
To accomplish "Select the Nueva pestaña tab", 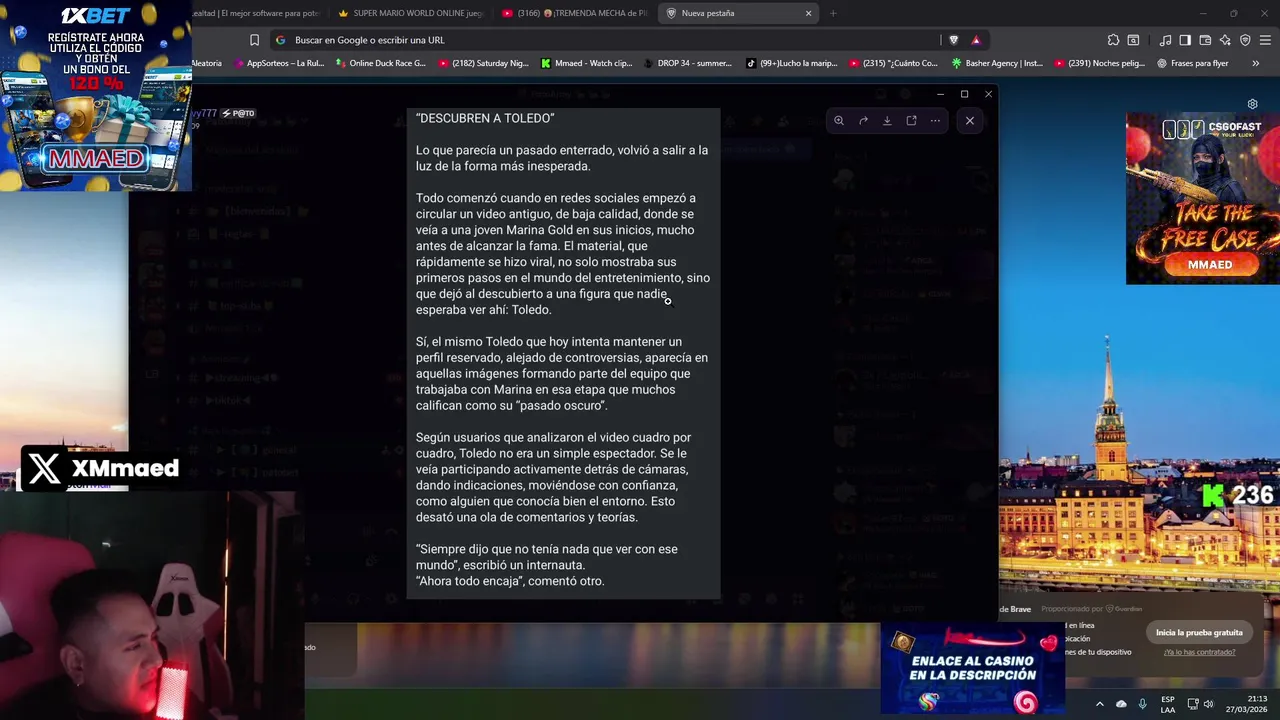I will point(740,13).
